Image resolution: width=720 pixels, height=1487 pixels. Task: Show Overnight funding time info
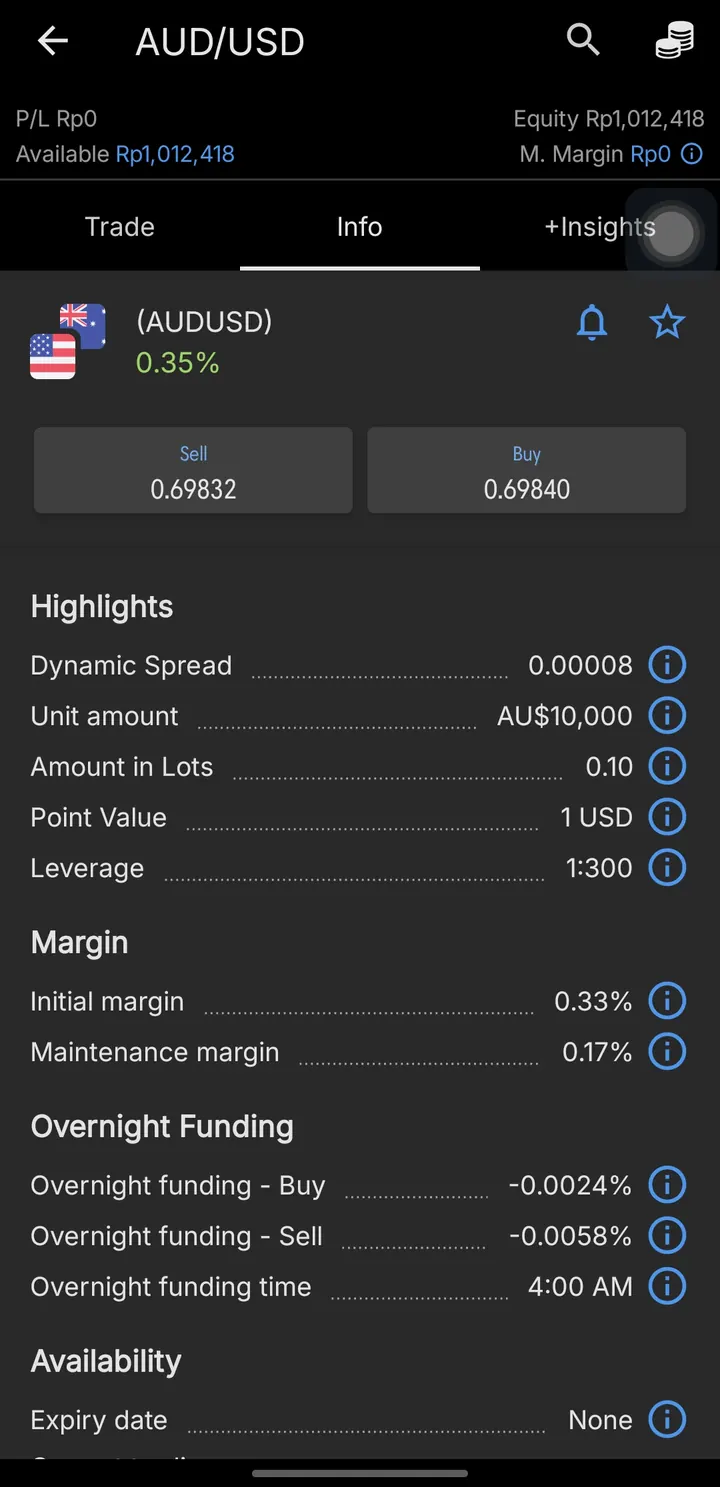tap(667, 1287)
